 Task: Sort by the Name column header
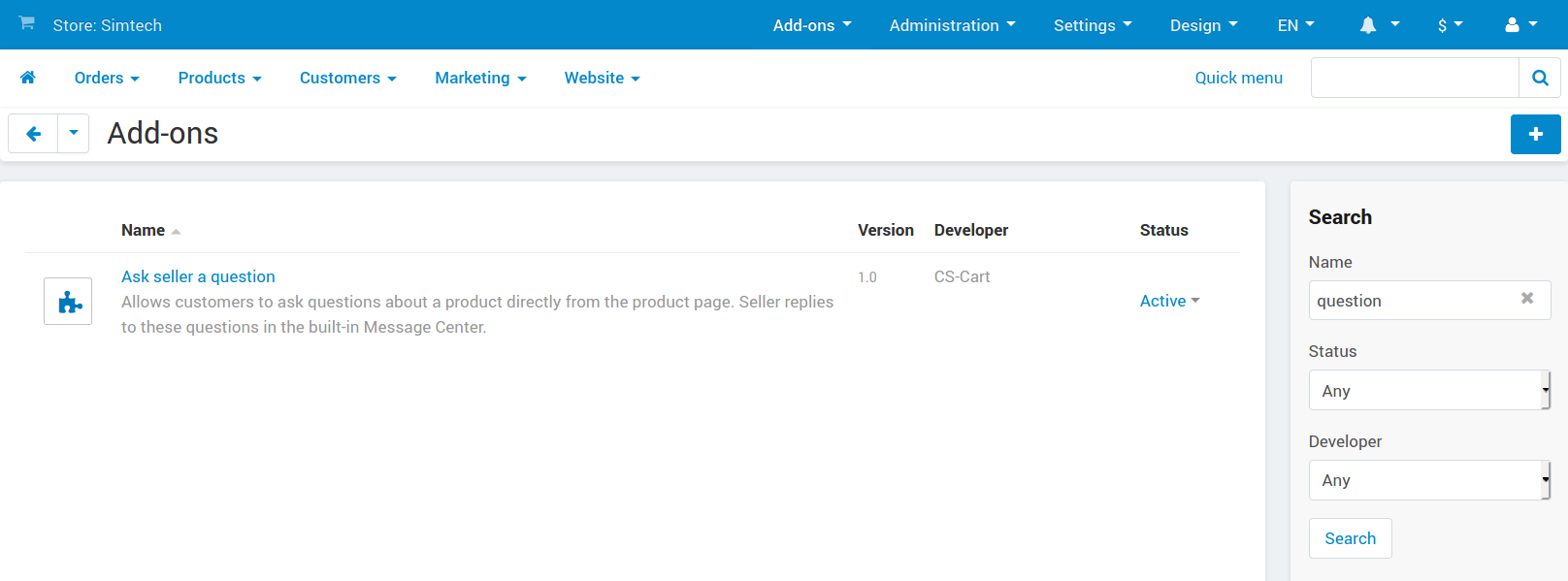(x=150, y=230)
